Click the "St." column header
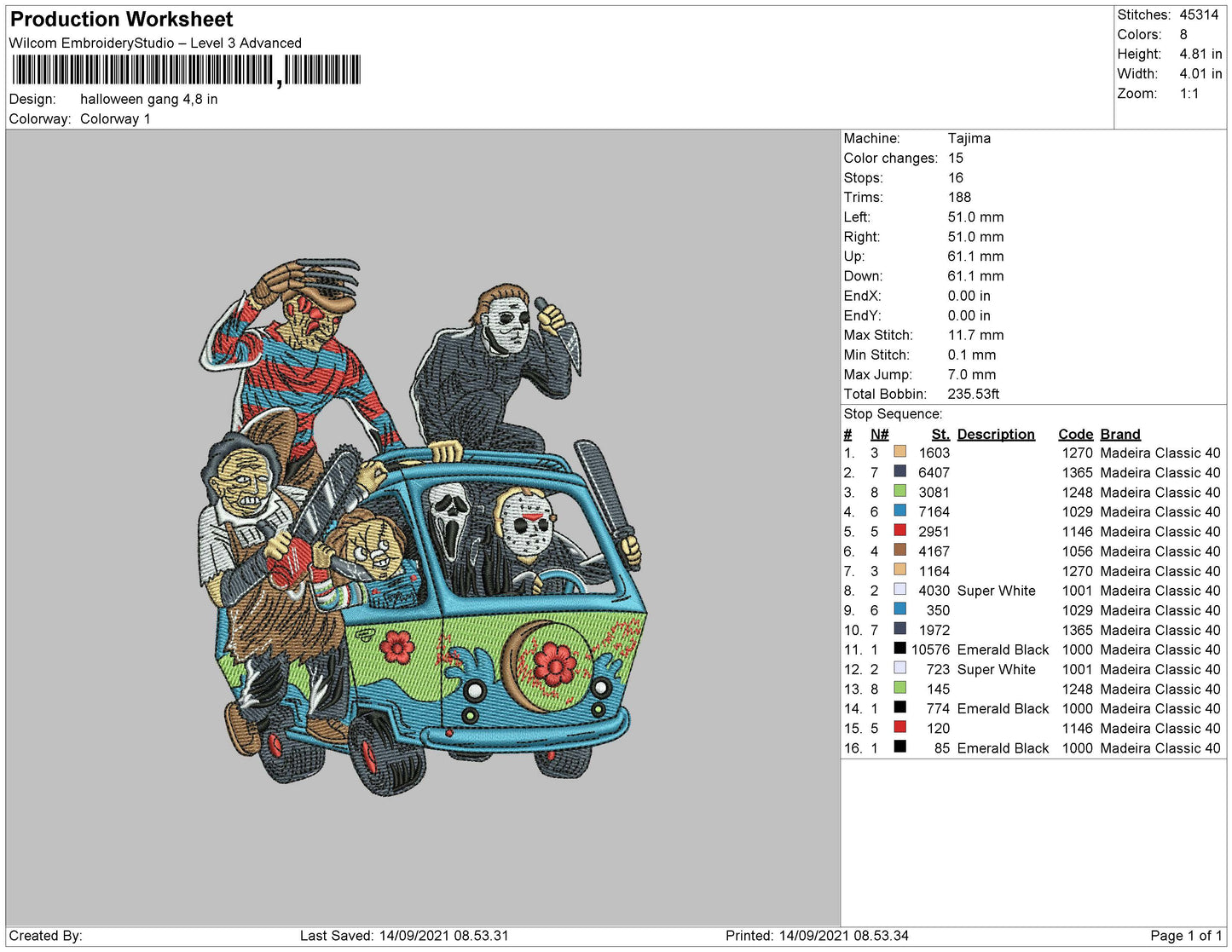1232x952 pixels. 940,434
